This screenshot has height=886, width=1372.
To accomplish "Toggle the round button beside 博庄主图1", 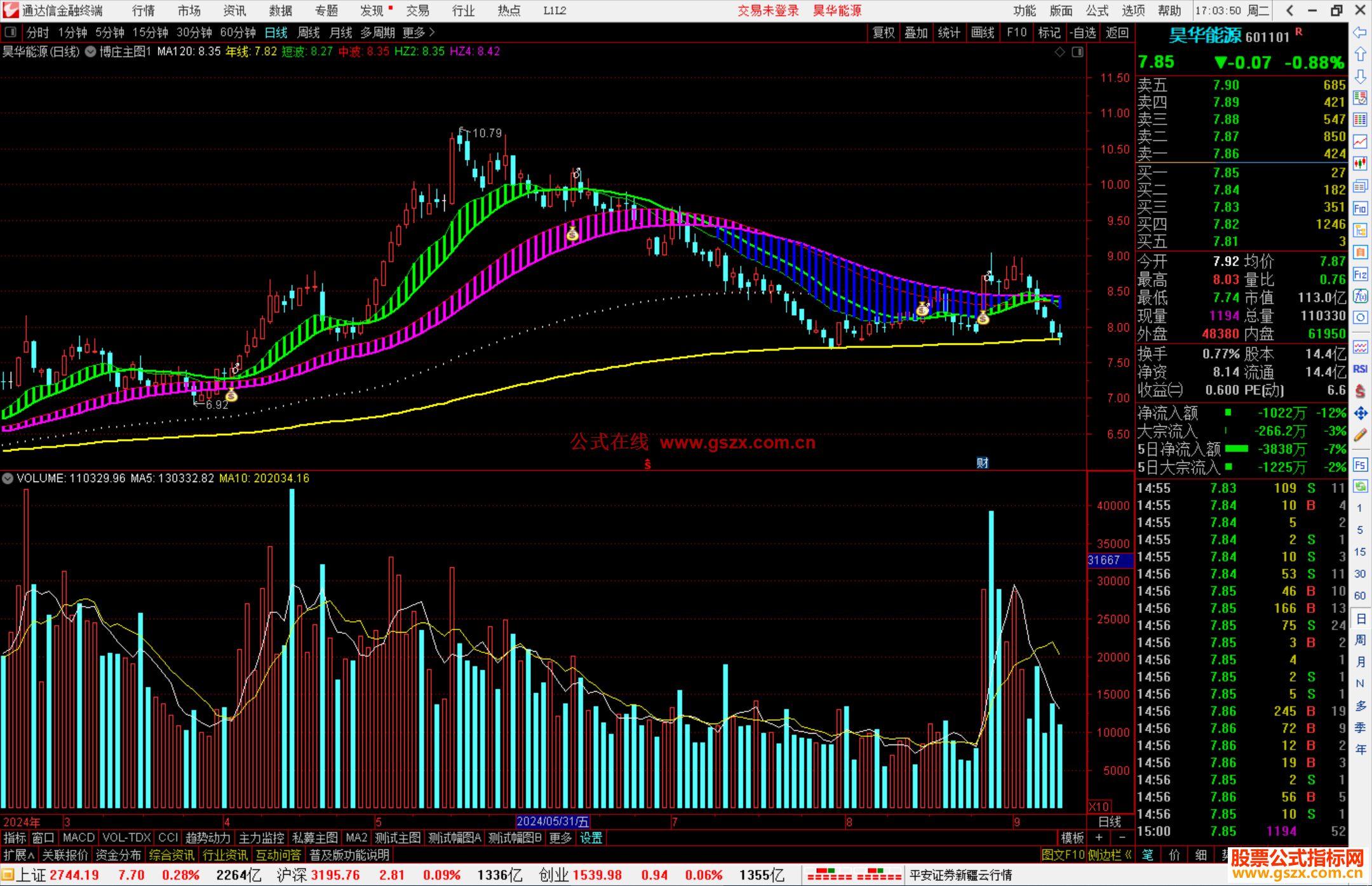I will click(90, 51).
